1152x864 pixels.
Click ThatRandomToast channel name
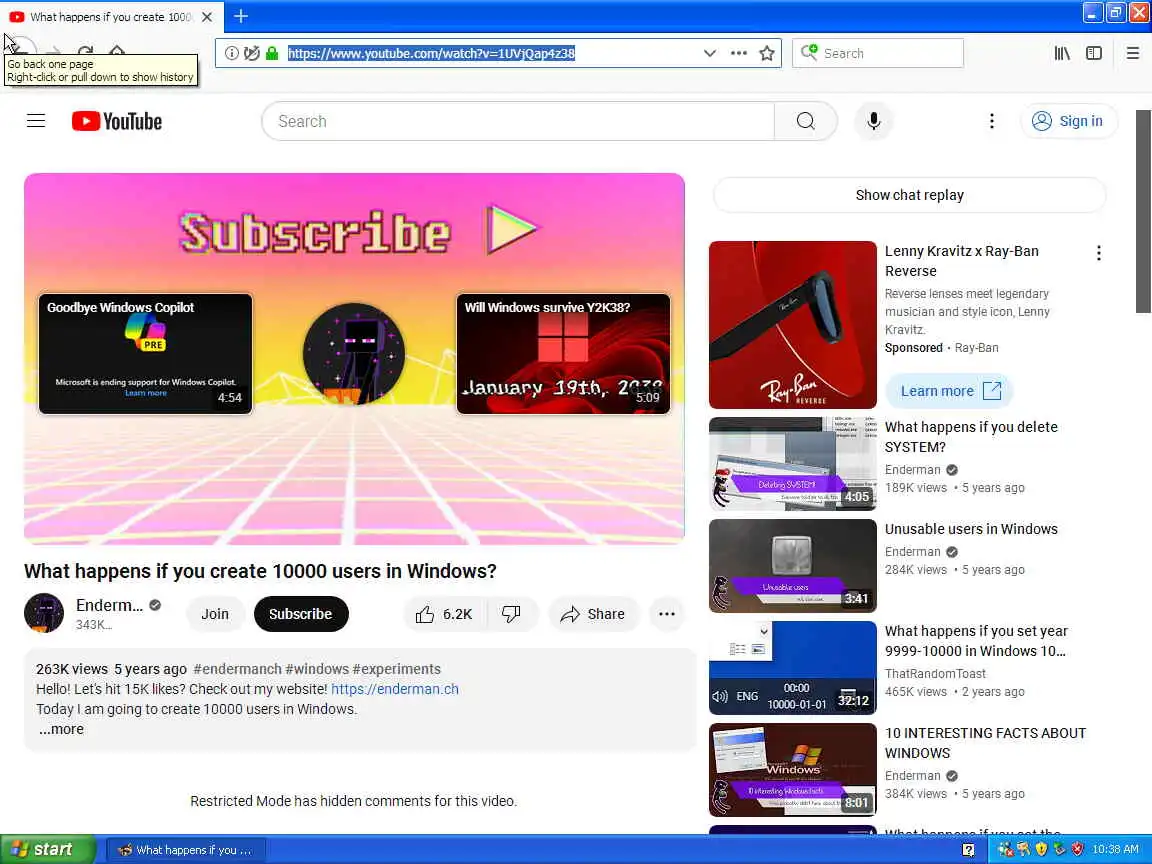pos(935,674)
